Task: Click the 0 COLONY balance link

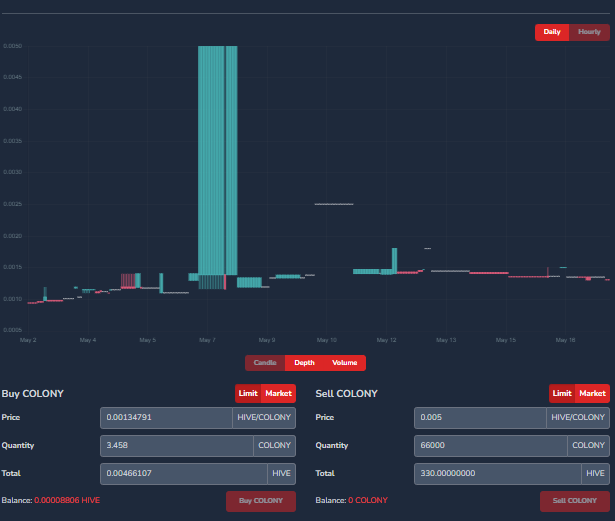Action: point(368,501)
